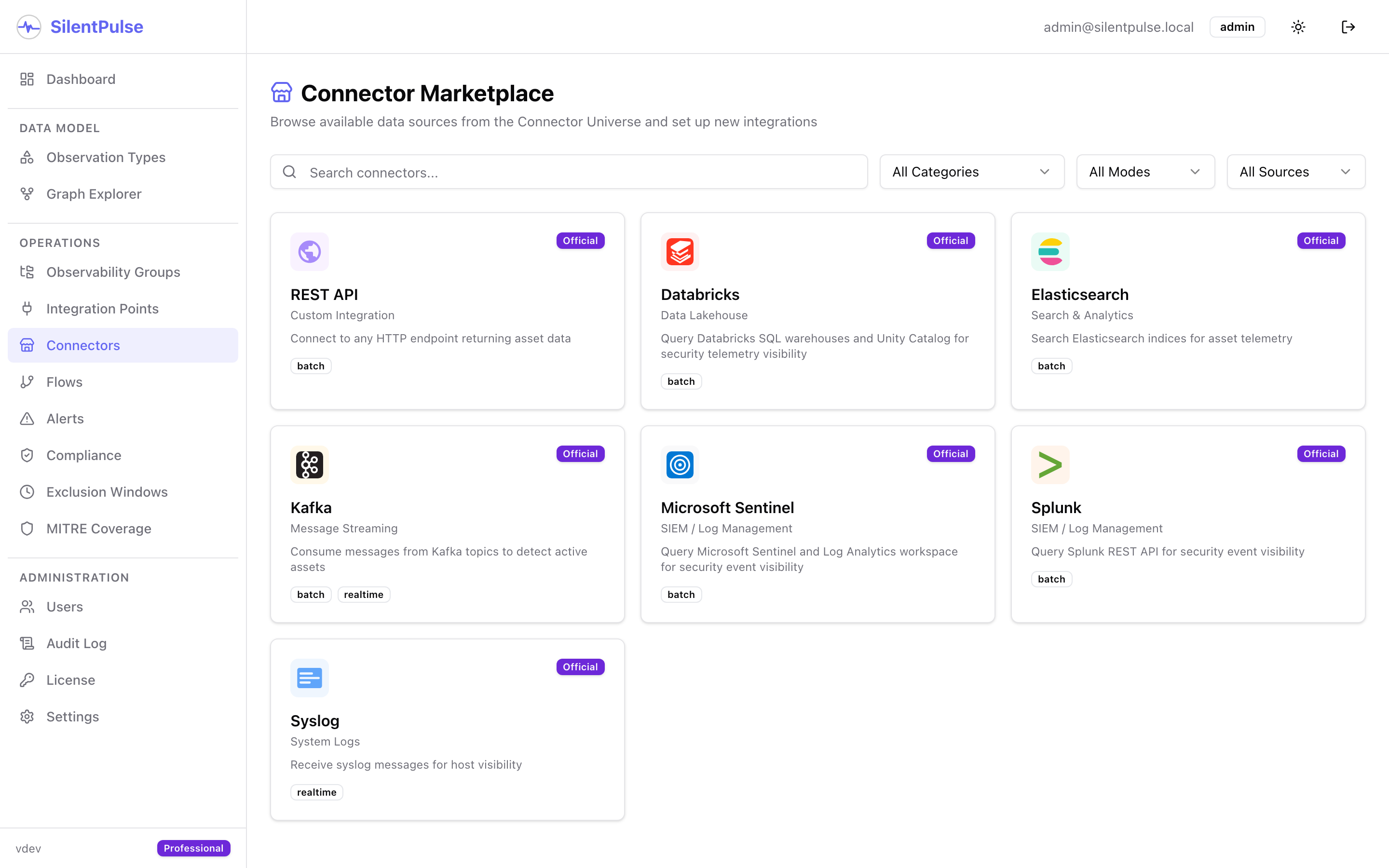Toggle the light/dark theme sun icon
Viewport: 1389px width, 868px height.
pos(1298,27)
